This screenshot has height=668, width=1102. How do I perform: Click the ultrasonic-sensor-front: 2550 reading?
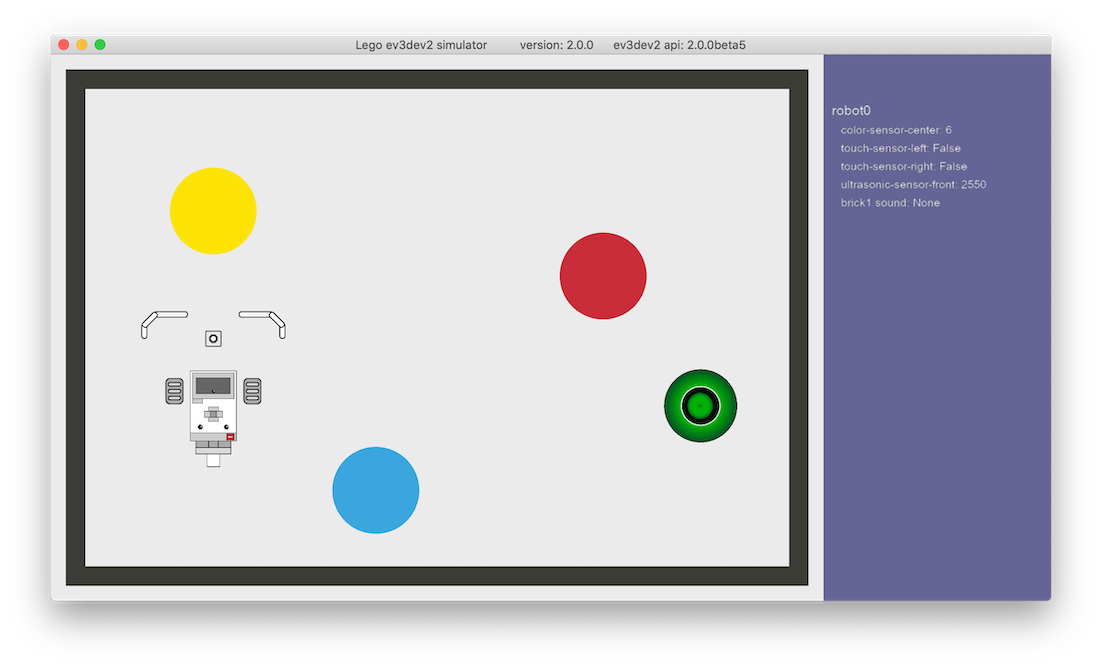(x=913, y=184)
